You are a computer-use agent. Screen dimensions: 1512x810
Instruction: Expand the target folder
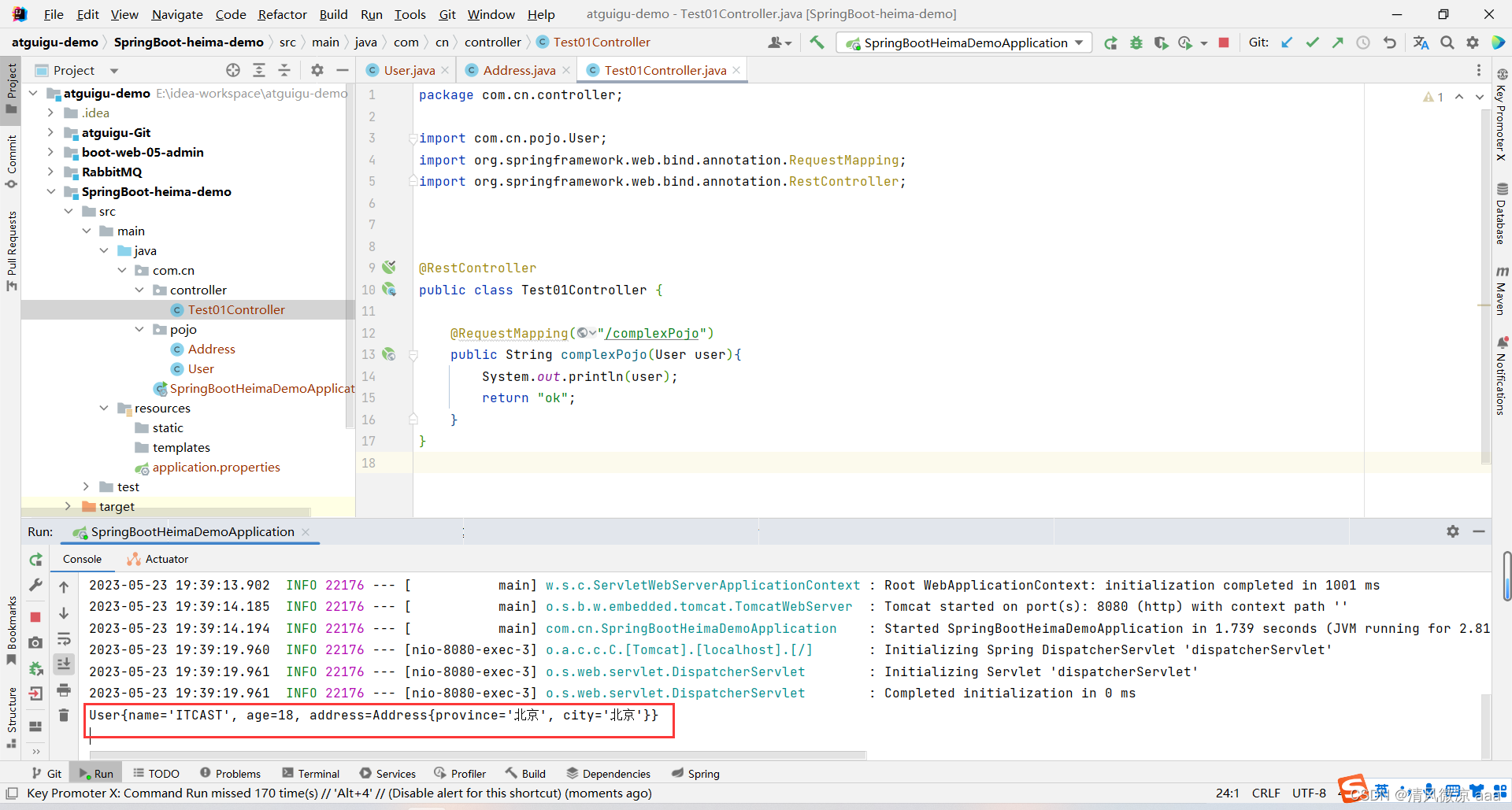coord(69,506)
